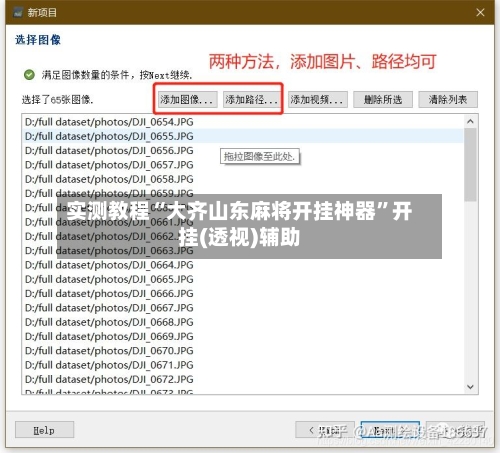Click the scrollbar down arrow of the image list
This screenshot has height=453, width=500.
[x=470, y=387]
